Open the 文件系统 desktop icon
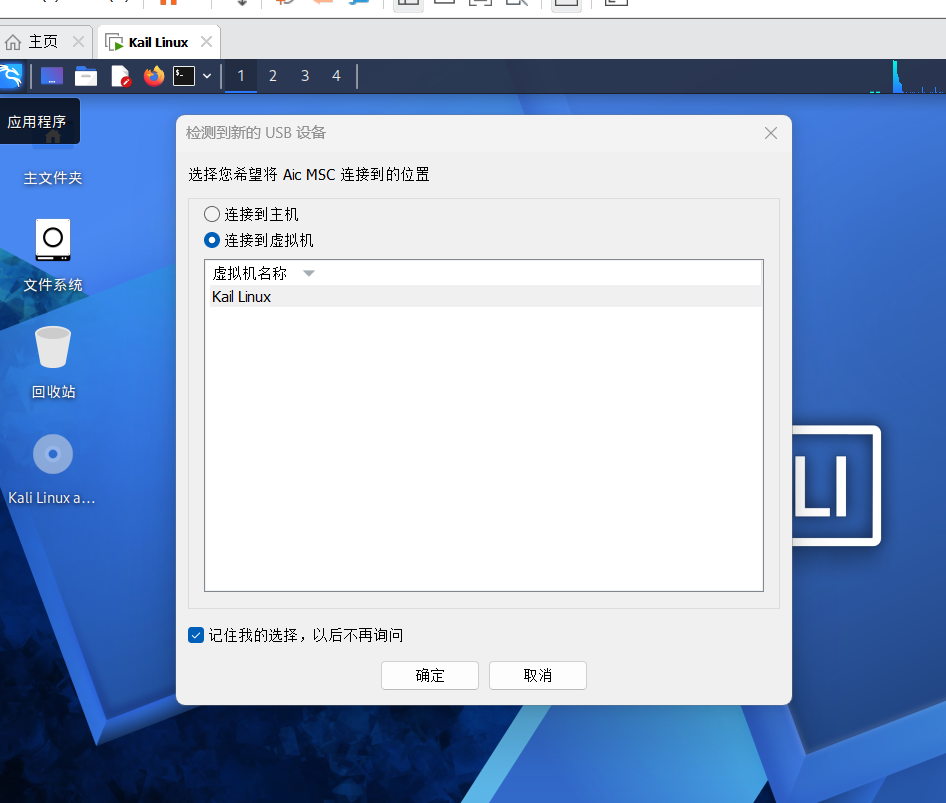Image resolution: width=946 pixels, height=803 pixels. 52,256
